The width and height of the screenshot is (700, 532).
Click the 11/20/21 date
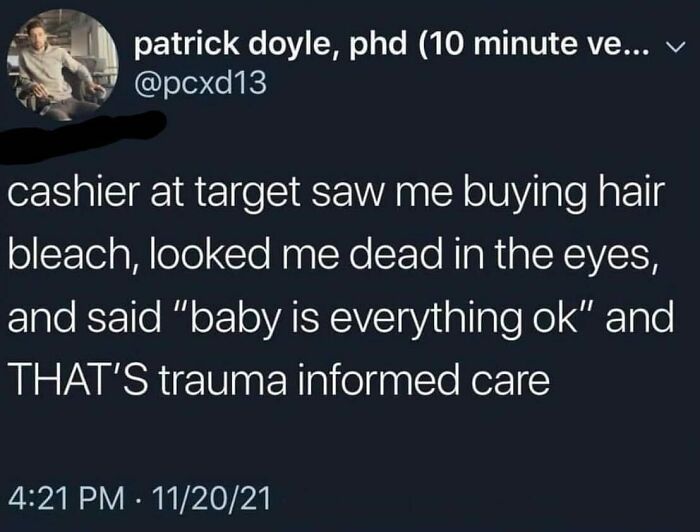[211, 498]
